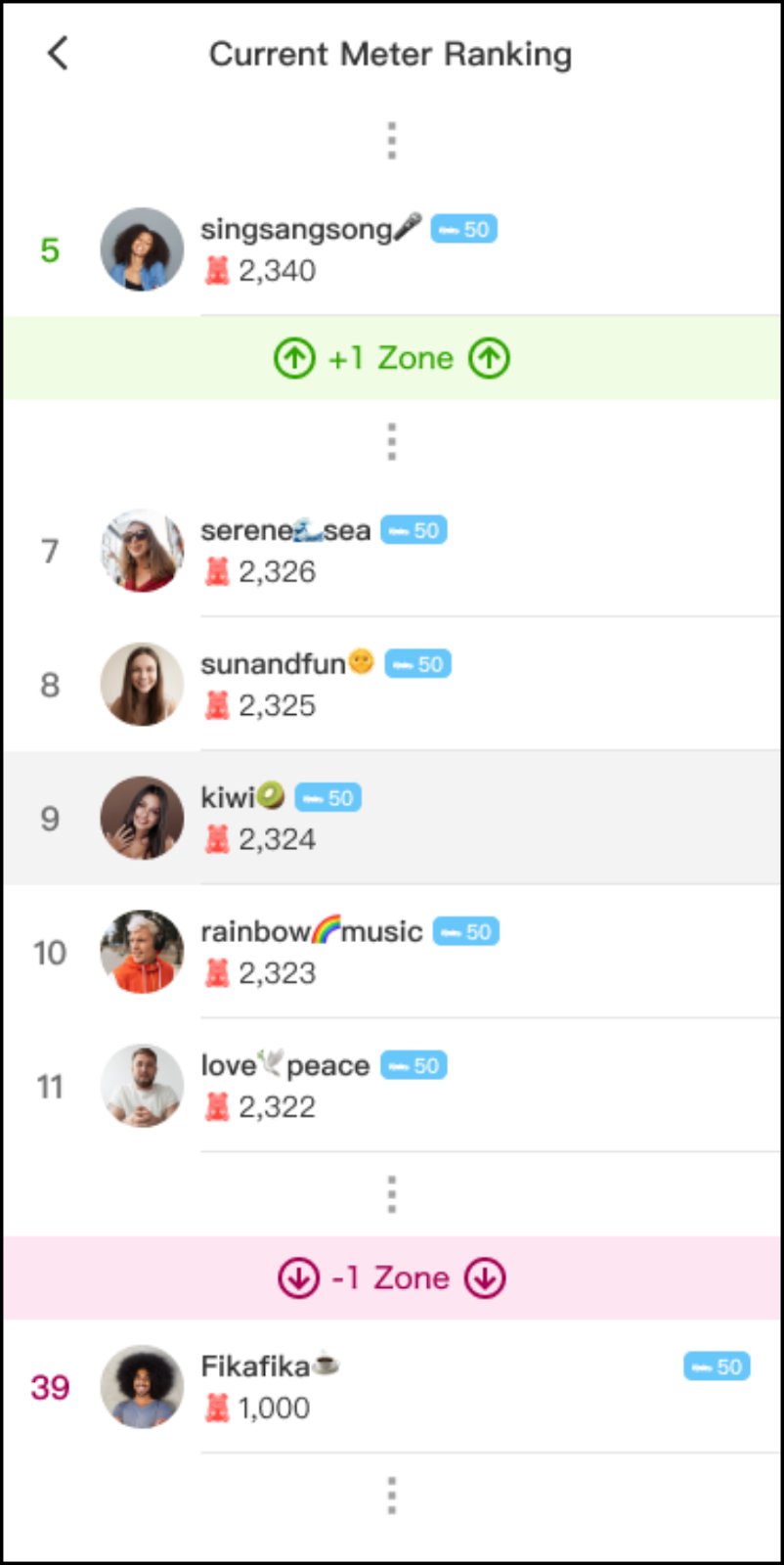Image resolution: width=784 pixels, height=1565 pixels.
Task: Go back using the top-left arrow
Action: click(x=59, y=54)
